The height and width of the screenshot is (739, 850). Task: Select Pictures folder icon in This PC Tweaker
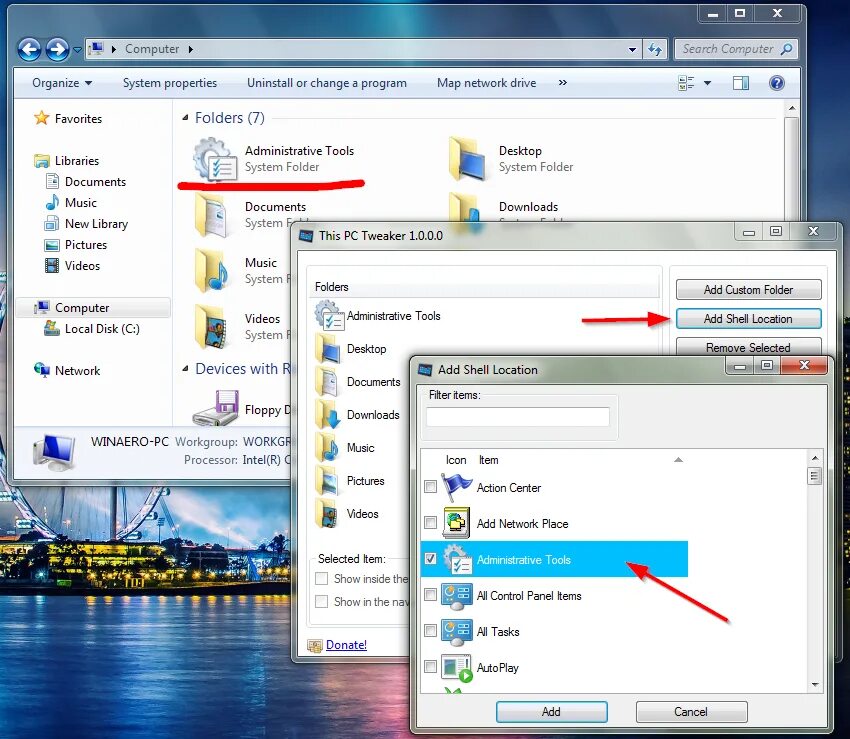(329, 481)
